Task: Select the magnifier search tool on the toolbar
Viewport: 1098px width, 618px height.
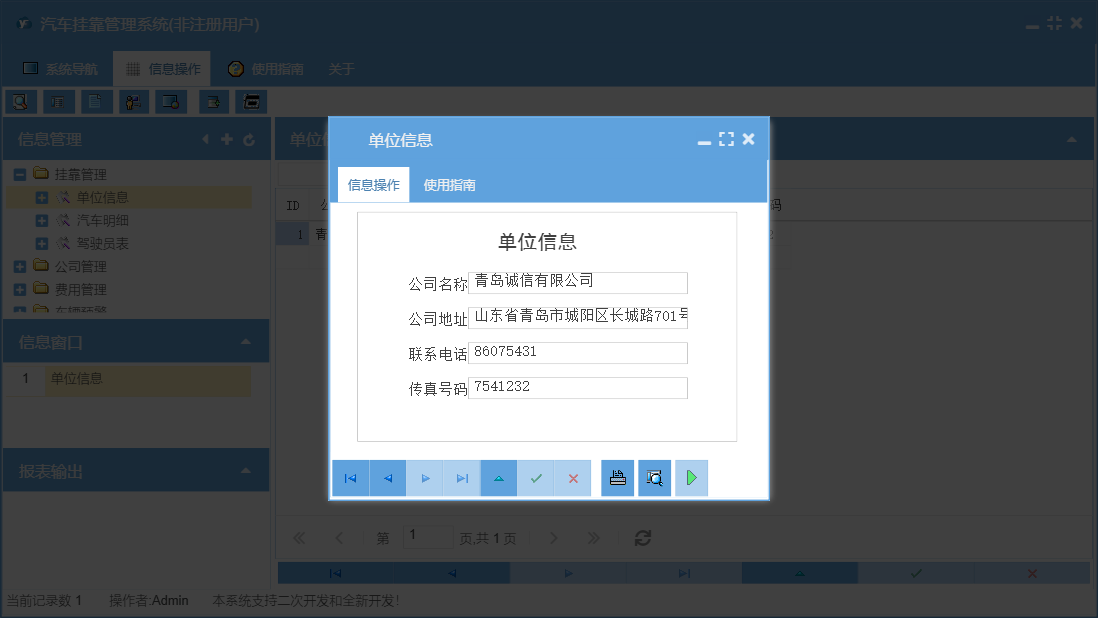Action: click(20, 101)
